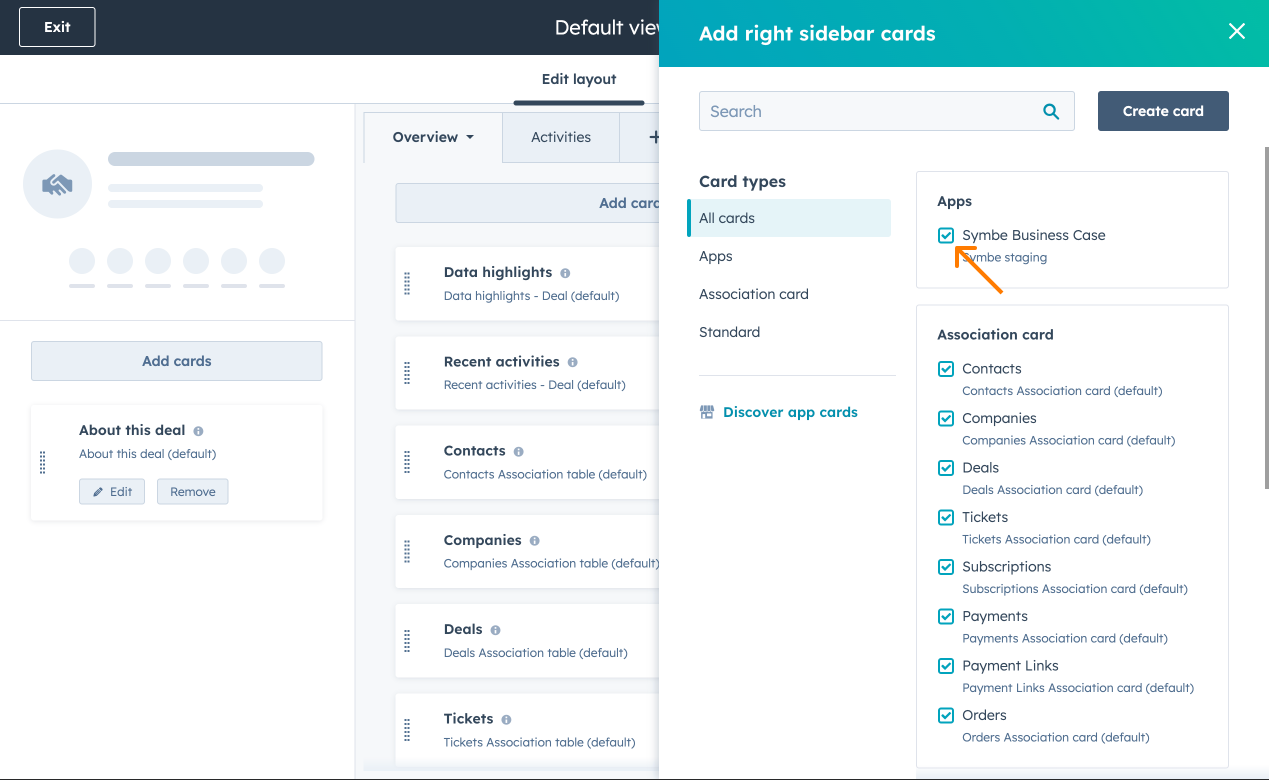
Task: Show All cards card type
Action: coord(789,218)
